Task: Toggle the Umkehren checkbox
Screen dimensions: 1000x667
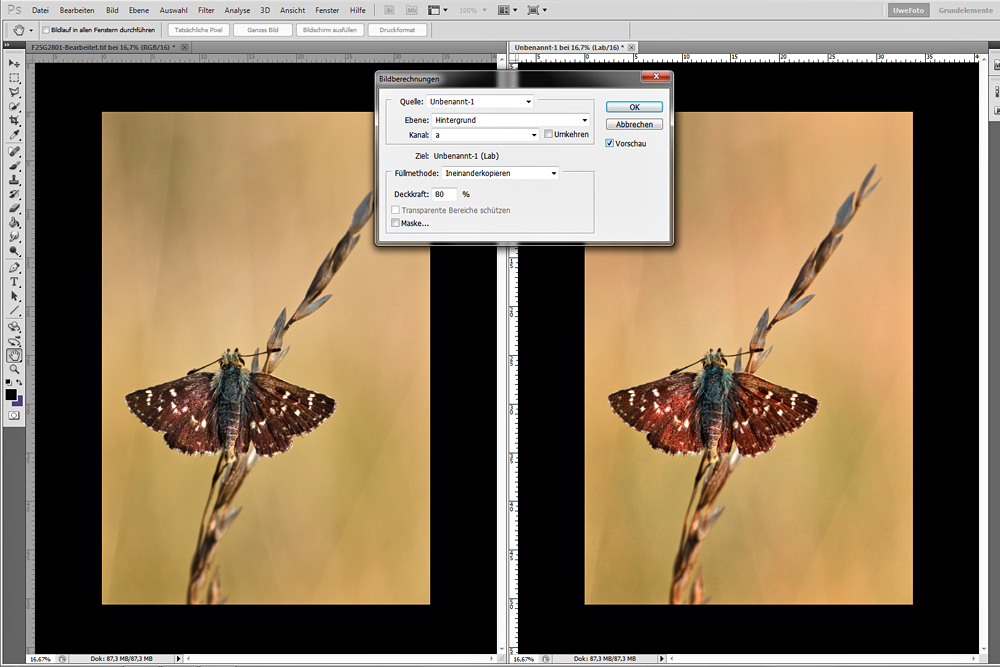Action: pyautogui.click(x=548, y=134)
